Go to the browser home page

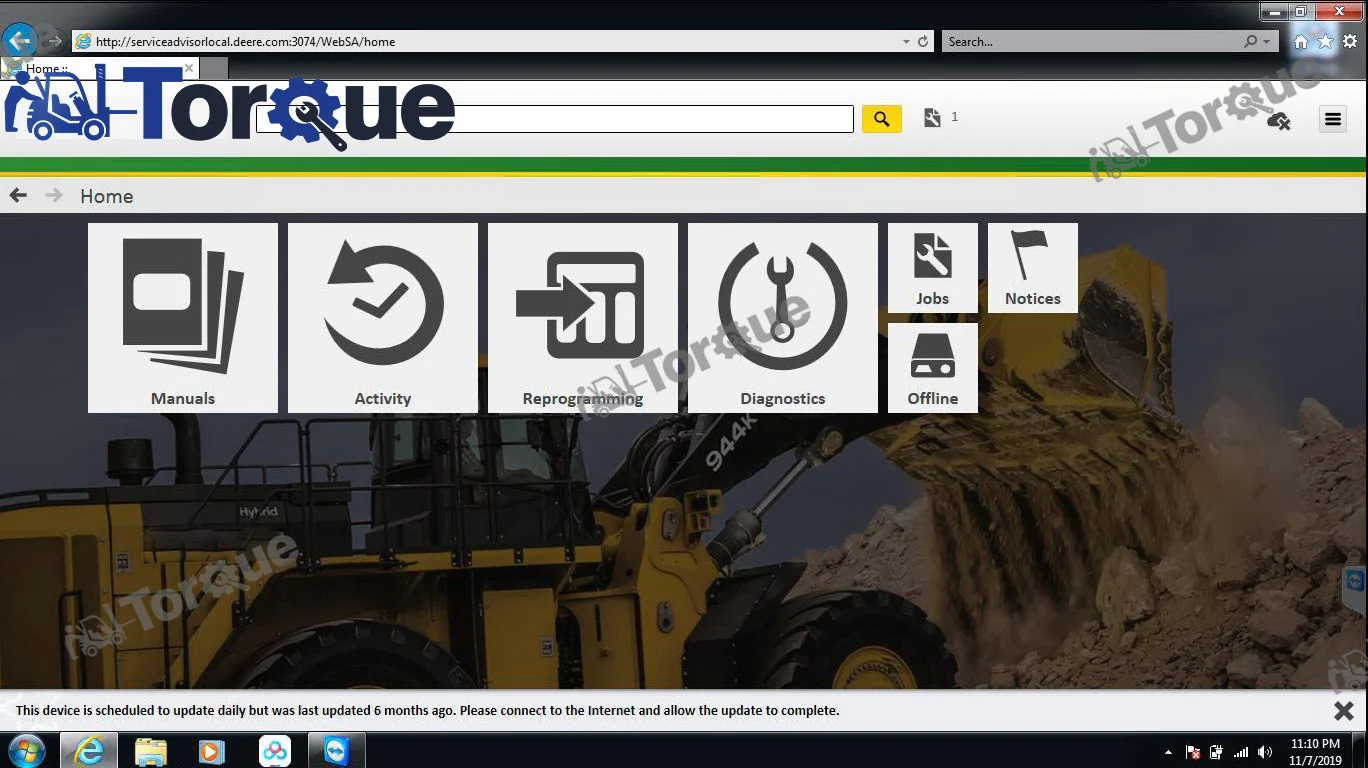coord(1301,42)
